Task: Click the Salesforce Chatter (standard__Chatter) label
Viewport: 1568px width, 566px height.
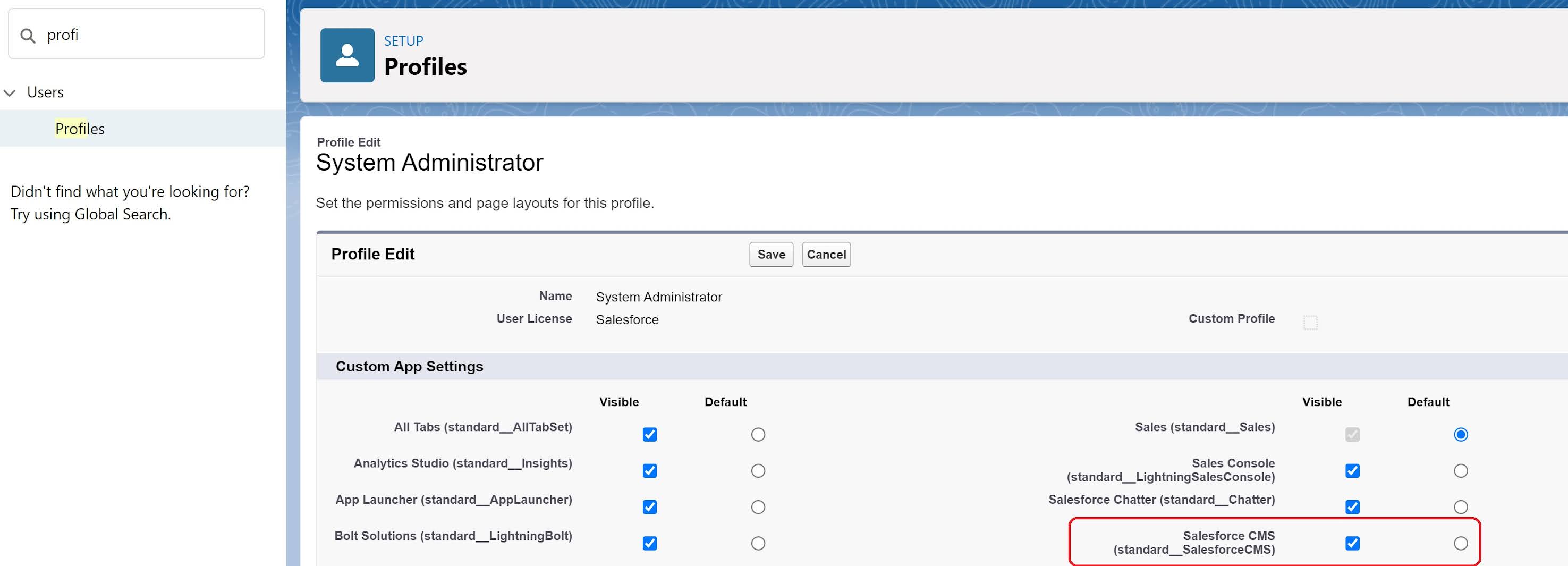Action: 1162,500
